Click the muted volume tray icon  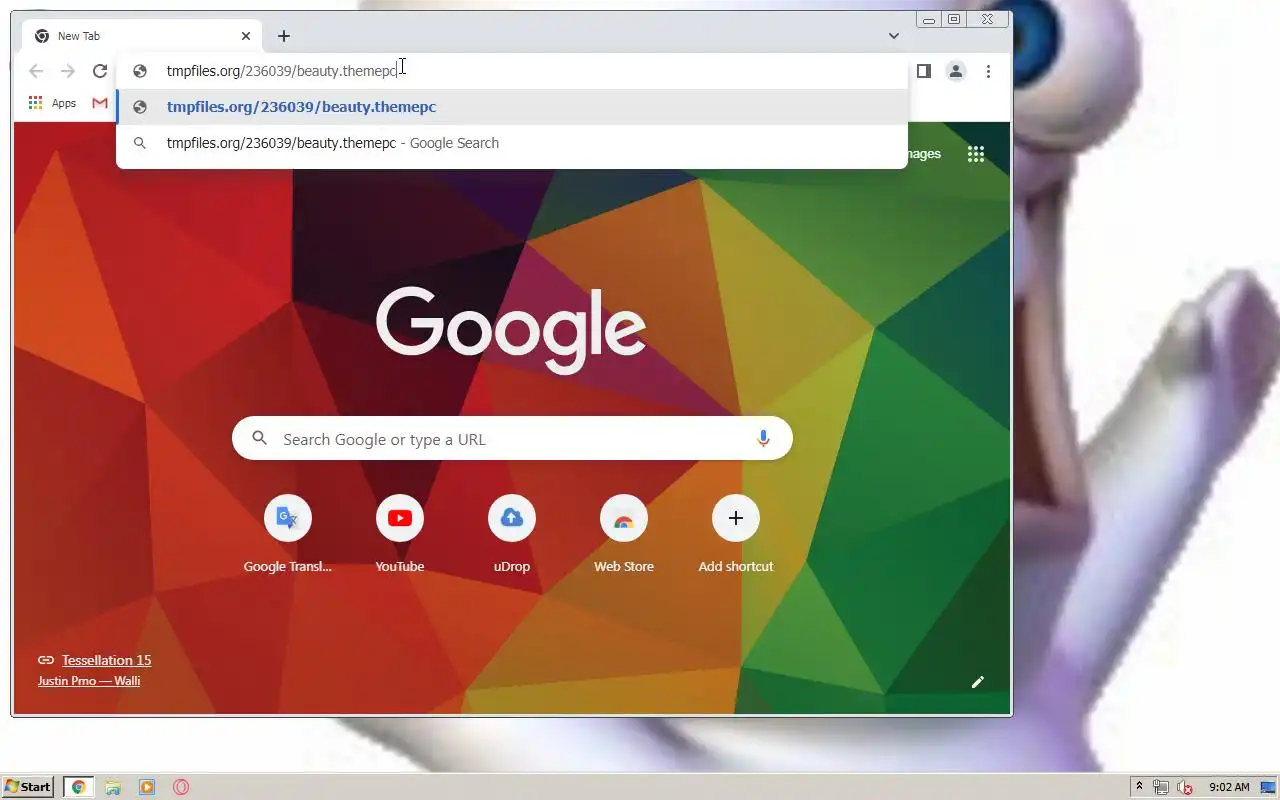(1186, 787)
